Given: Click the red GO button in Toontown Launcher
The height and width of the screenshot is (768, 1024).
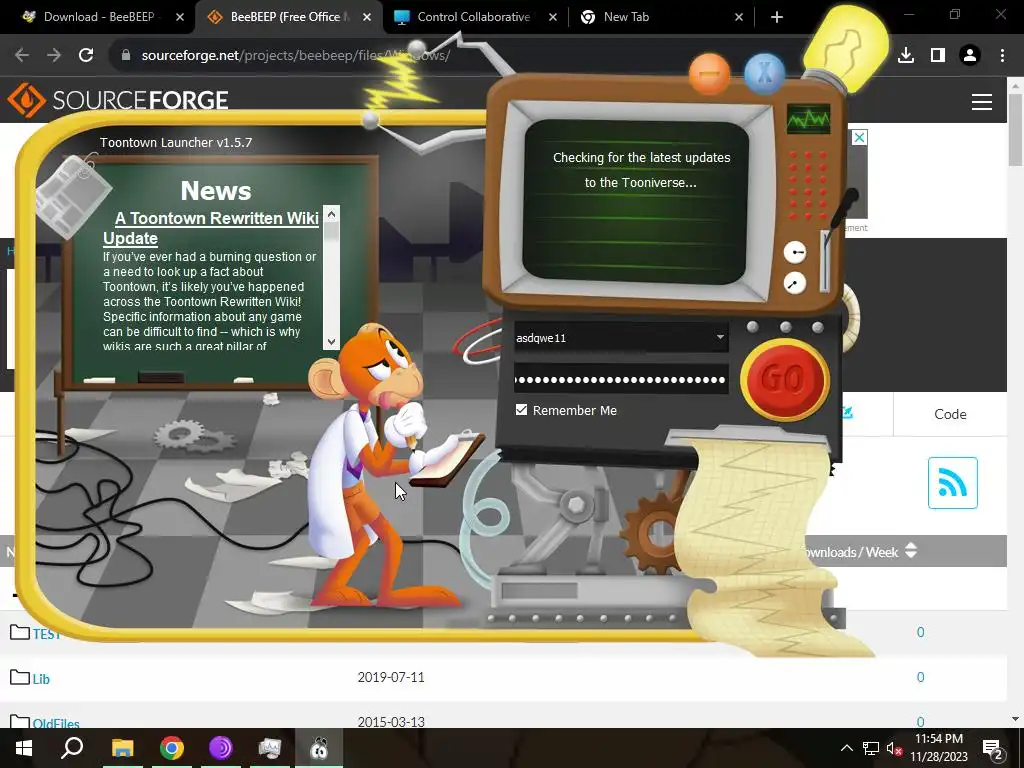Looking at the screenshot, I should click(x=784, y=379).
